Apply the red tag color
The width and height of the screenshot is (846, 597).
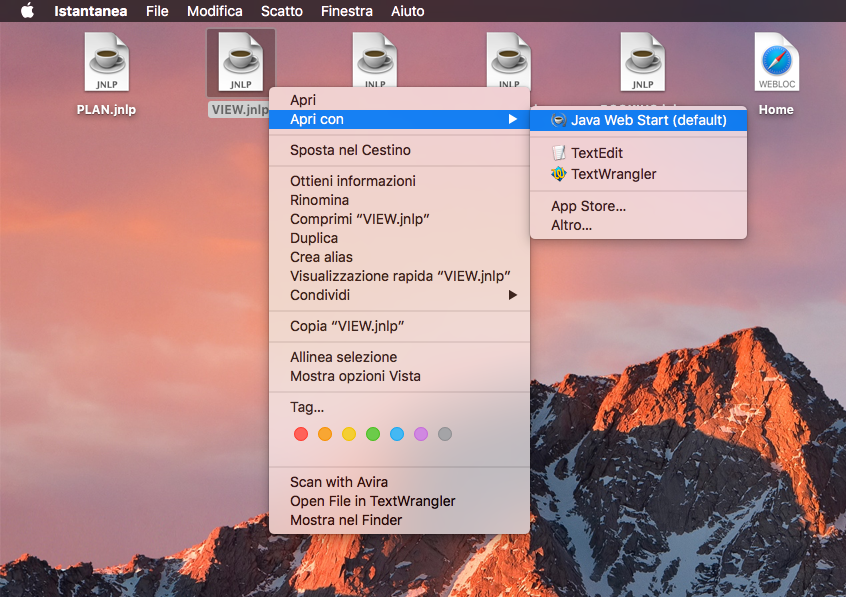click(x=301, y=434)
